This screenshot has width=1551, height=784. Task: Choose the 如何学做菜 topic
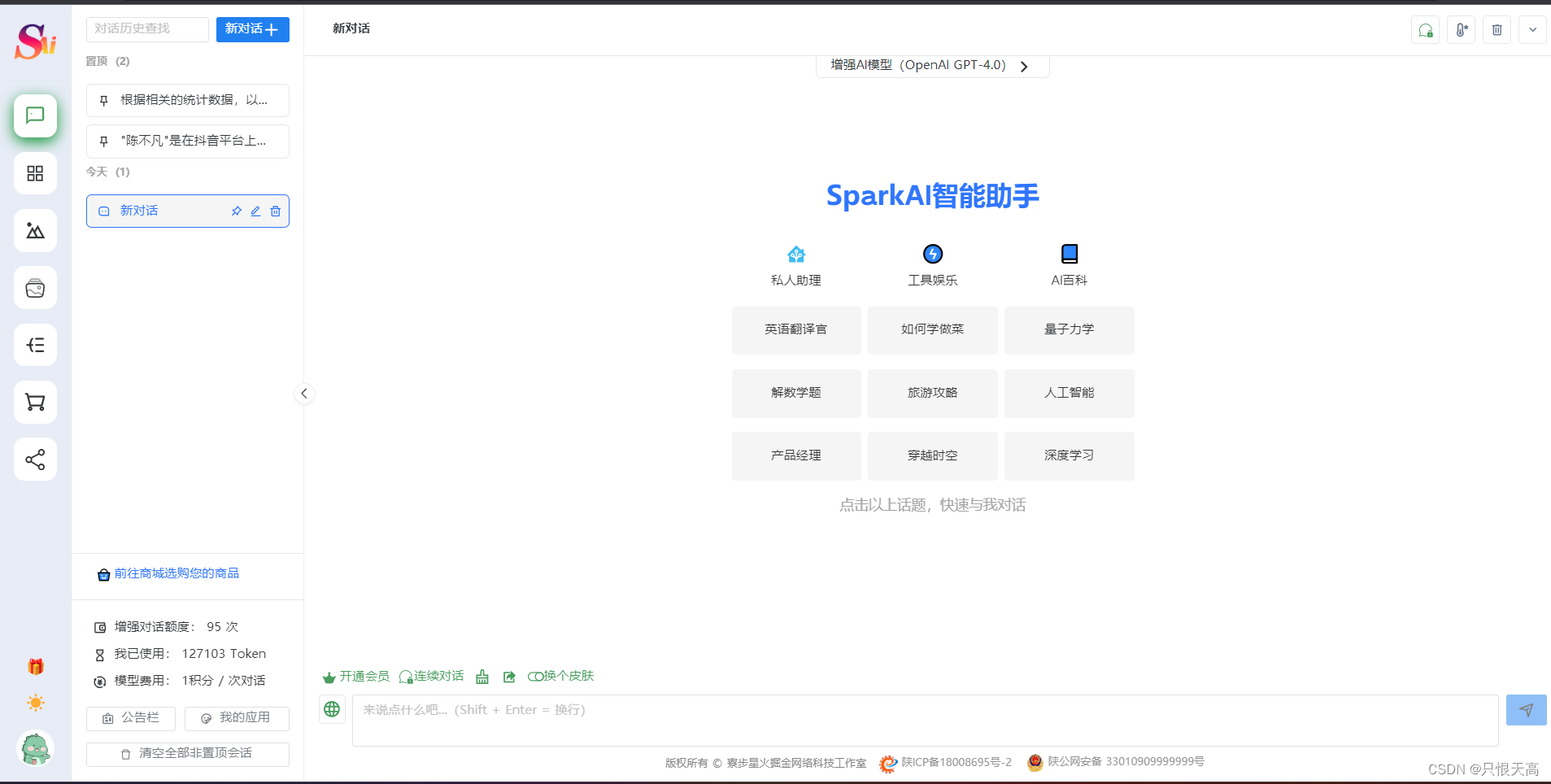[933, 330]
